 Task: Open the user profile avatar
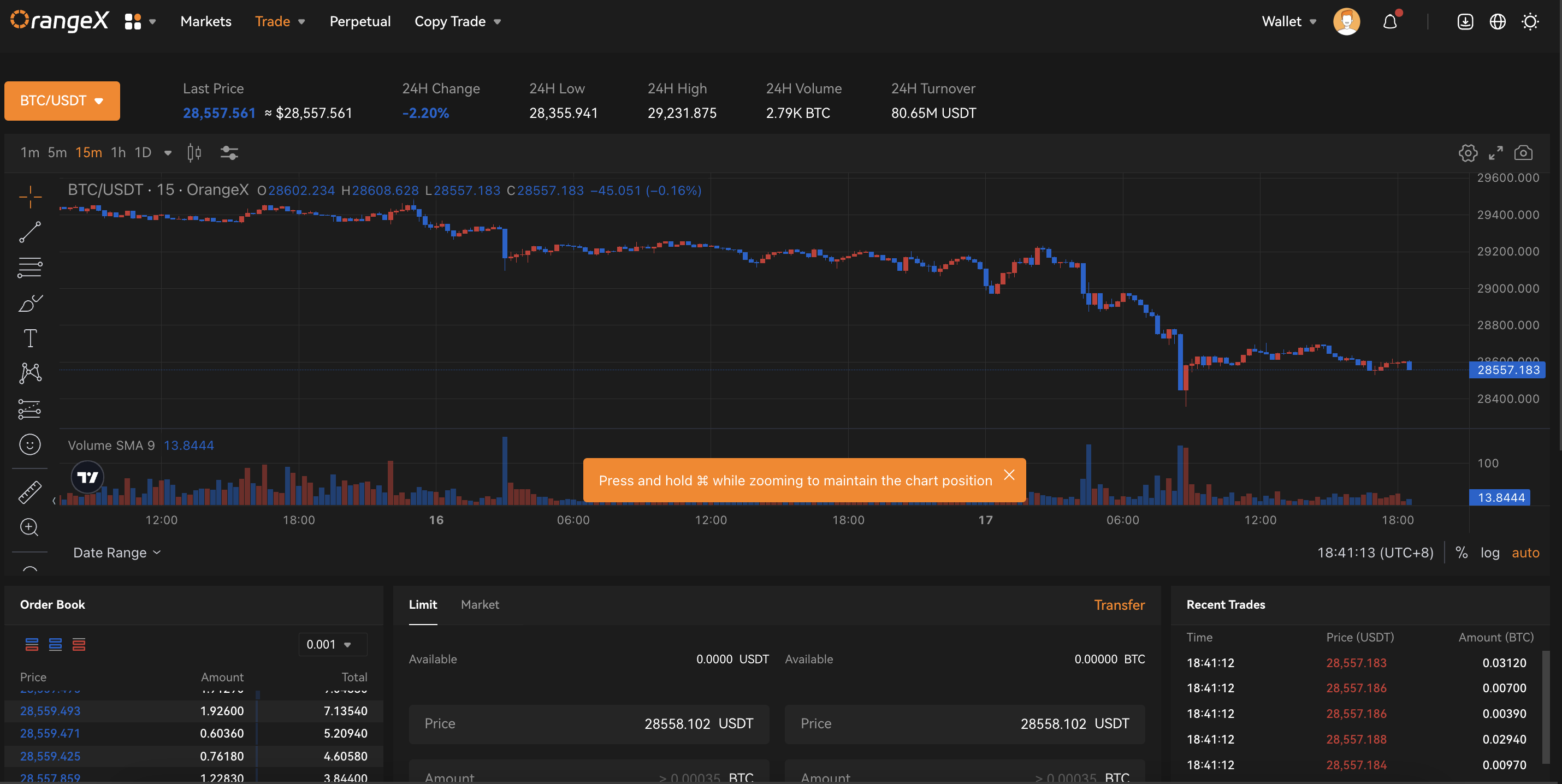1346,22
